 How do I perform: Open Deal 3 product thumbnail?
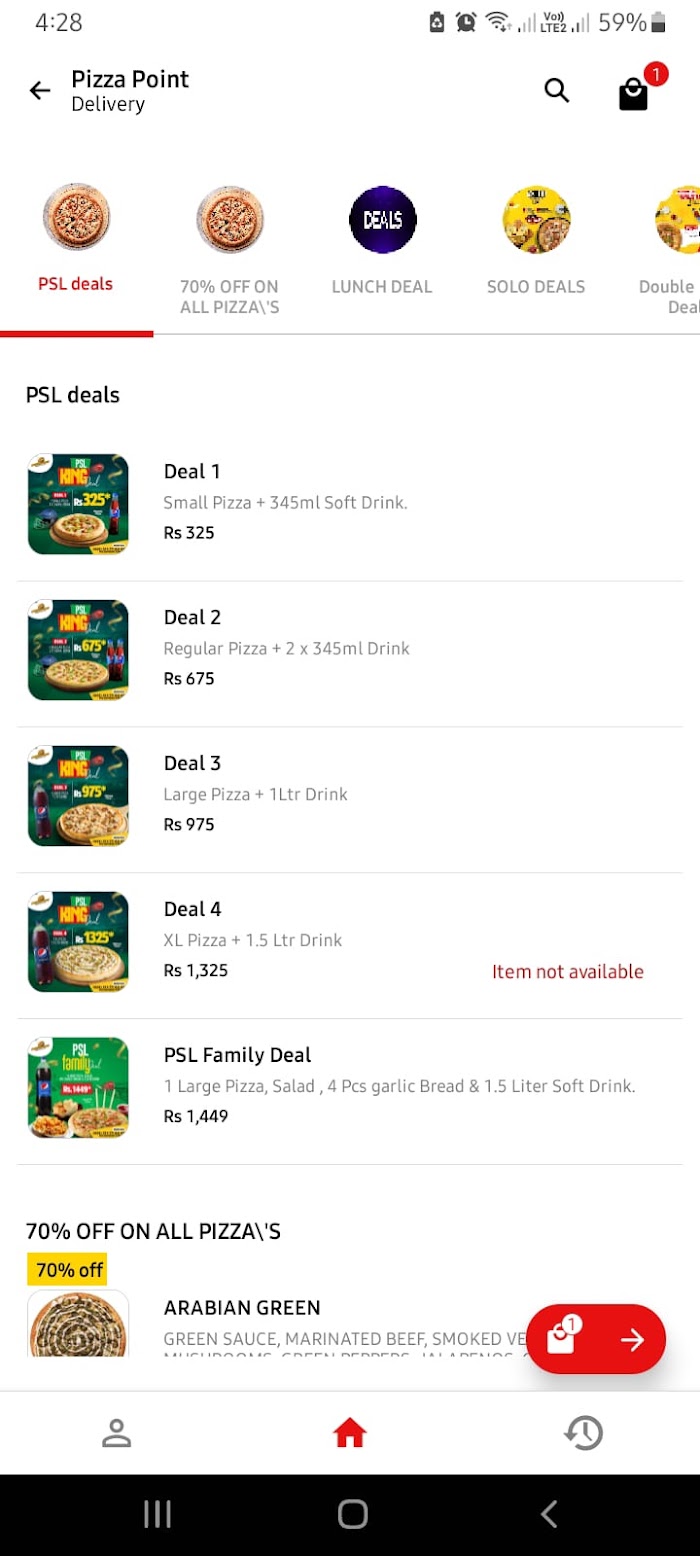coord(78,796)
